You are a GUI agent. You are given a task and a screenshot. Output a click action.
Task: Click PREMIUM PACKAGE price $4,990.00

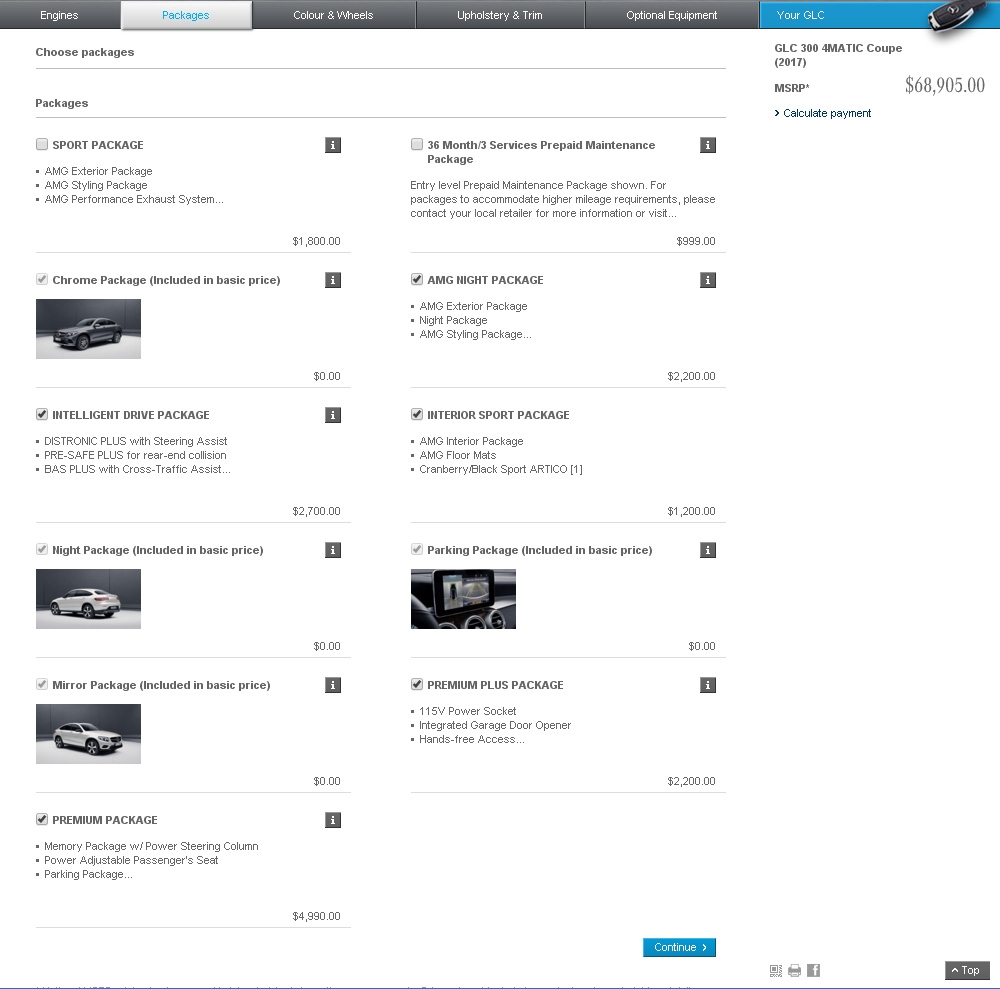pos(316,916)
